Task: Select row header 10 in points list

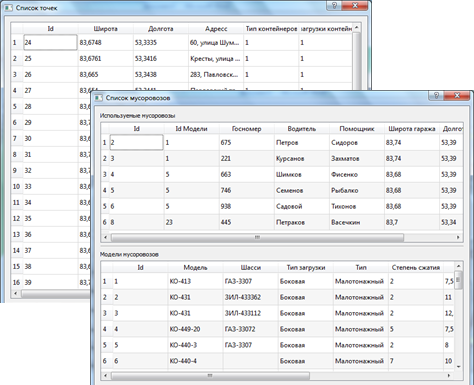Action: pyautogui.click(x=16, y=186)
